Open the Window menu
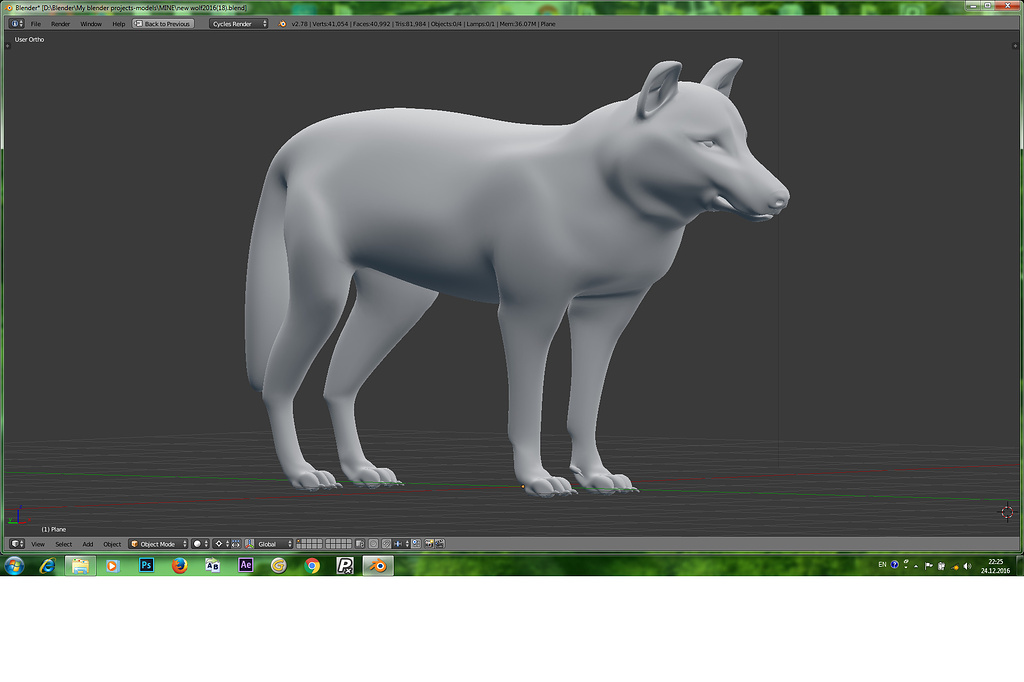Viewport: 1024px width, 682px height. click(x=91, y=24)
